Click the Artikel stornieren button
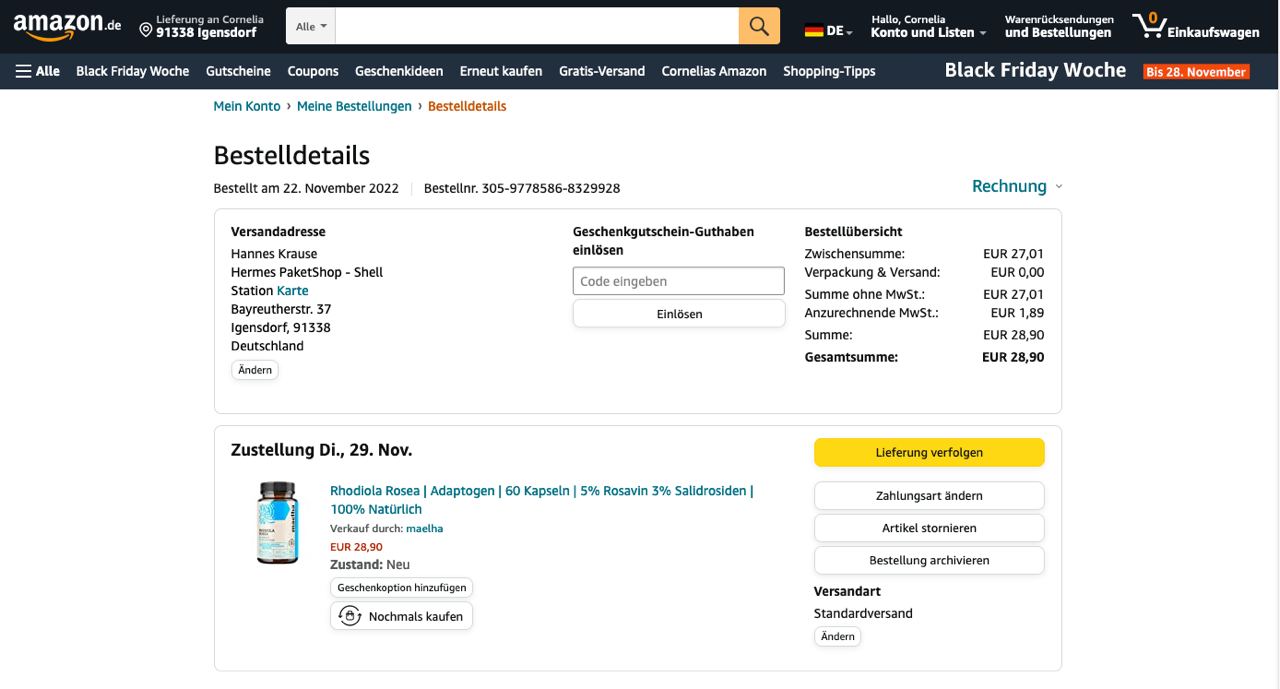Screen dimensions: 1280x689 click(928, 528)
